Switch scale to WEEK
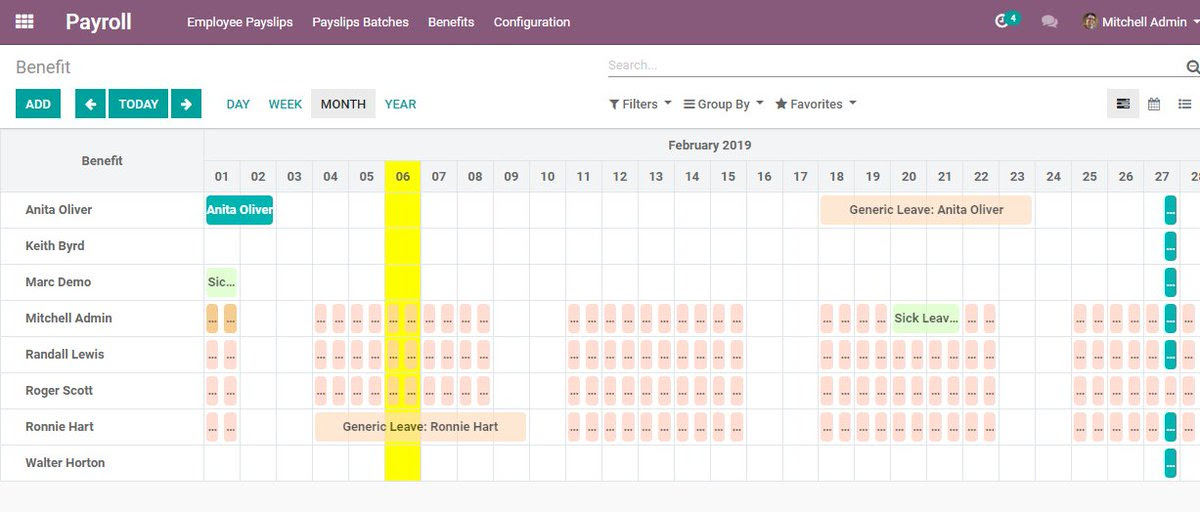1200x512 pixels. click(x=285, y=104)
